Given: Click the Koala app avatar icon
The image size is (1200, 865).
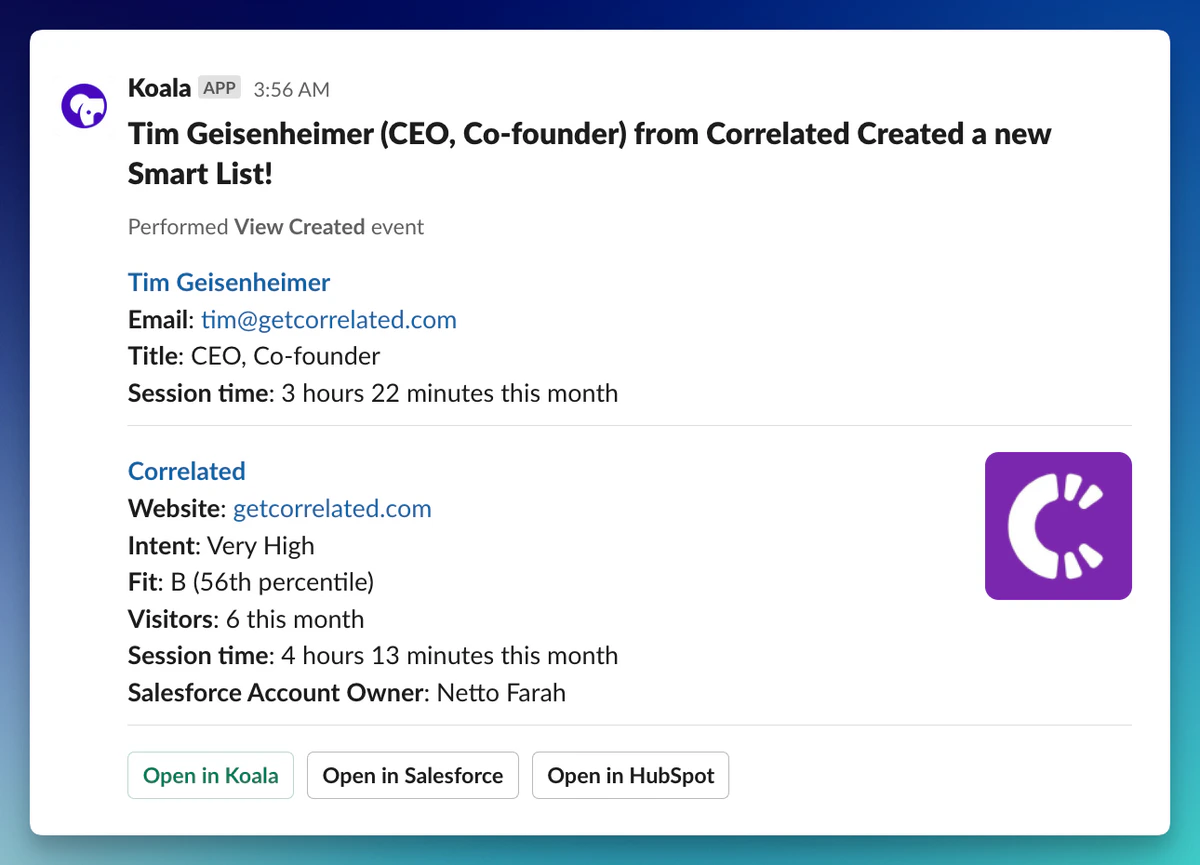Looking at the screenshot, I should click(84, 105).
